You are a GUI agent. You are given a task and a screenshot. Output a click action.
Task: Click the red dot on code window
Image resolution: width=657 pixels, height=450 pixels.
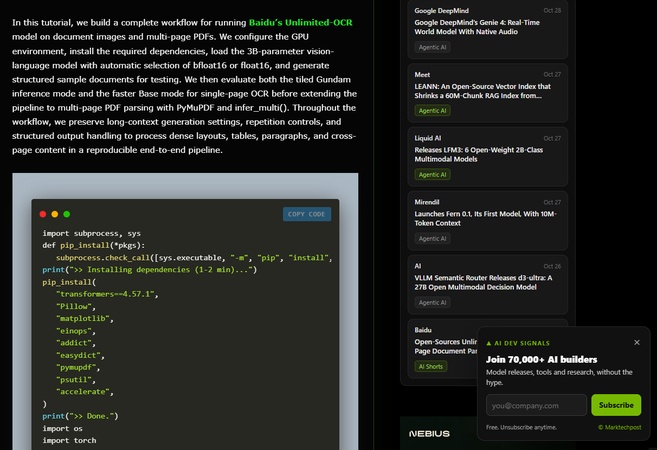tap(43, 214)
